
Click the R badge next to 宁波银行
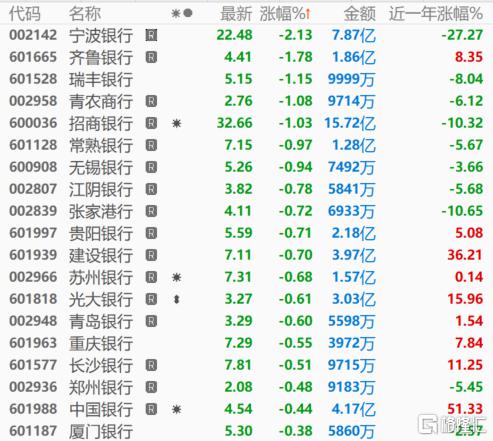click(151, 35)
